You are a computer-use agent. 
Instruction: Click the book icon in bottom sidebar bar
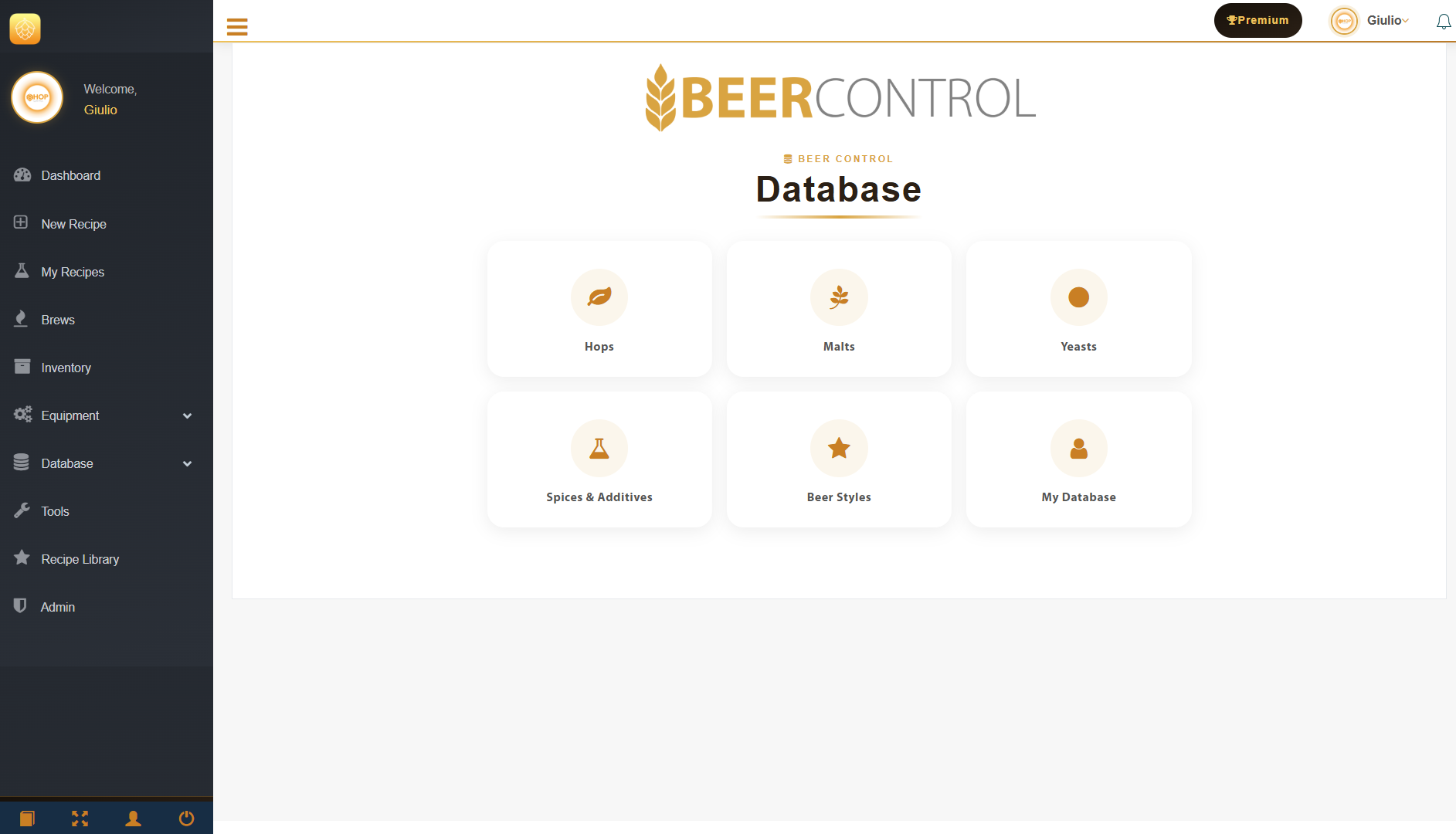(x=27, y=818)
